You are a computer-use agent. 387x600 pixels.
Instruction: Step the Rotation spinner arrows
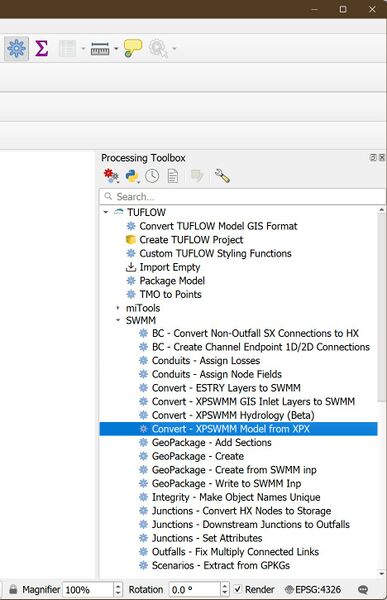pyautogui.click(x=225, y=589)
